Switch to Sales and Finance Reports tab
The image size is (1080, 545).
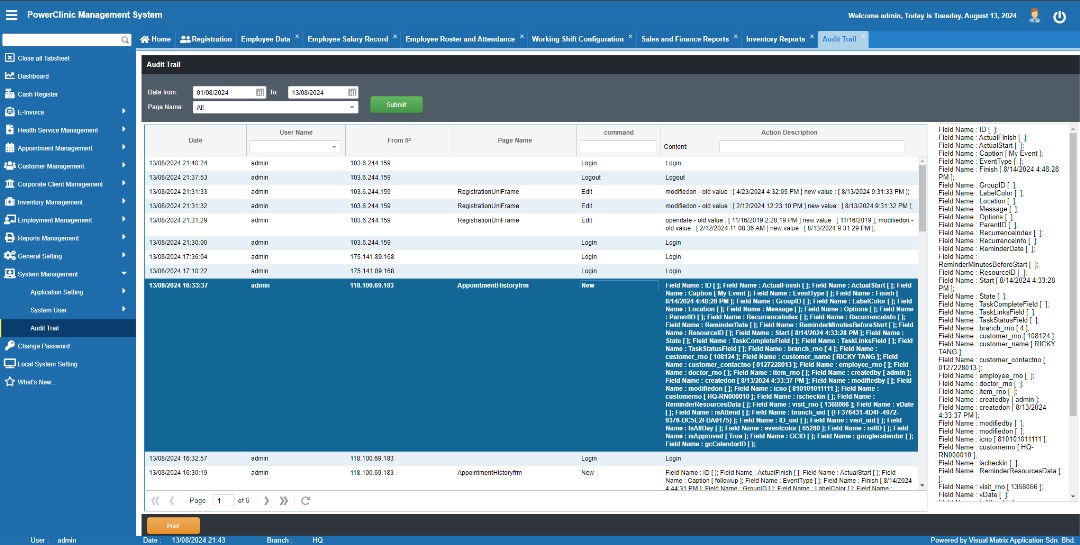(685, 39)
